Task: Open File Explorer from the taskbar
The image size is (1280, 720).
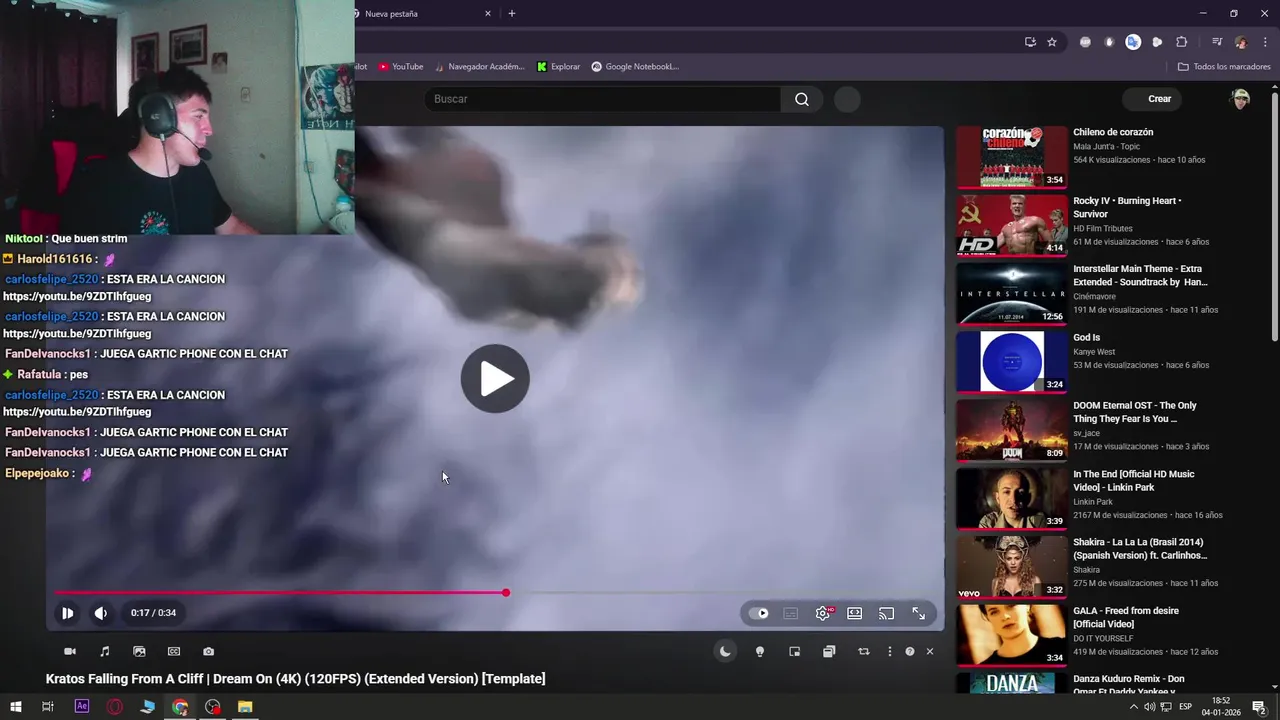Action: point(245,707)
